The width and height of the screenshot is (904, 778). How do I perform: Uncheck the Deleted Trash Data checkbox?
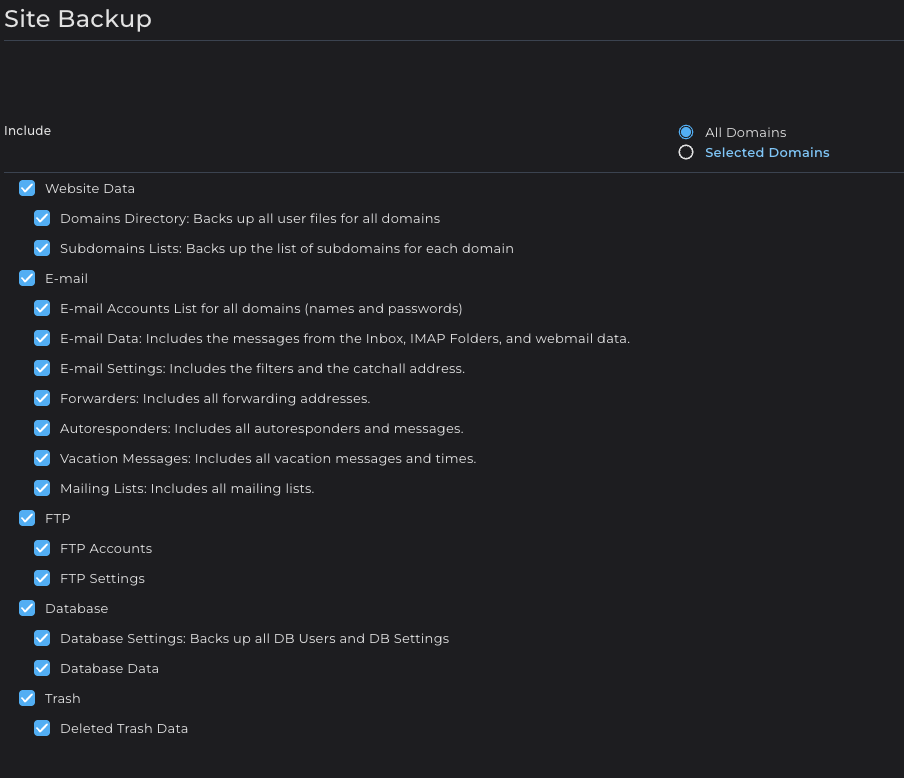point(42,728)
